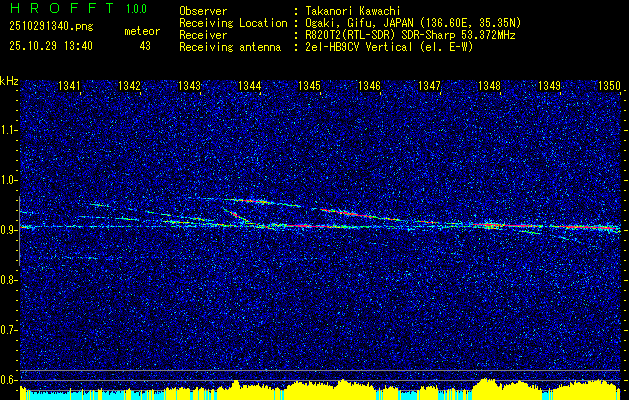Click the 1346 time marker
Screen dimensions: 629x400
coord(369,86)
